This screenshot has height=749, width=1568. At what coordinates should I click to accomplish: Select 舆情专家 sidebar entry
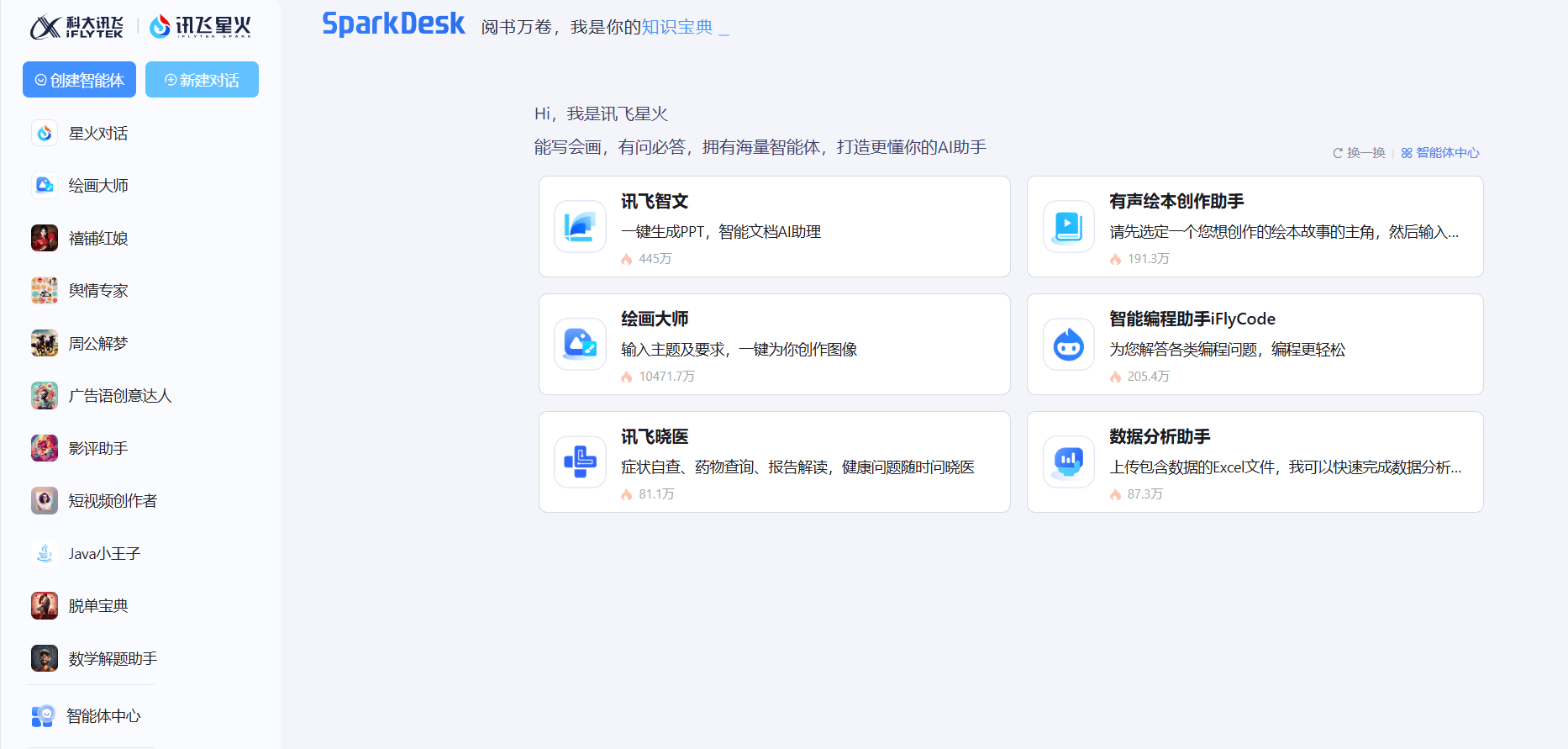tap(98, 291)
